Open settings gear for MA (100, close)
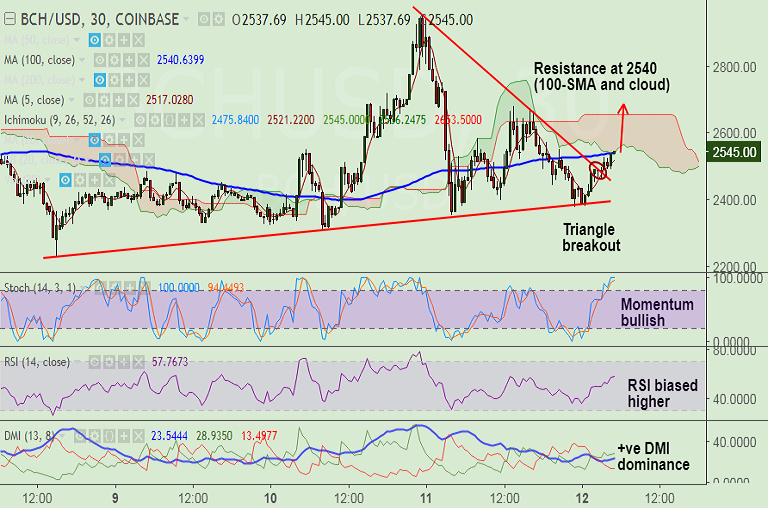The width and height of the screenshot is (768, 512). tap(114, 60)
